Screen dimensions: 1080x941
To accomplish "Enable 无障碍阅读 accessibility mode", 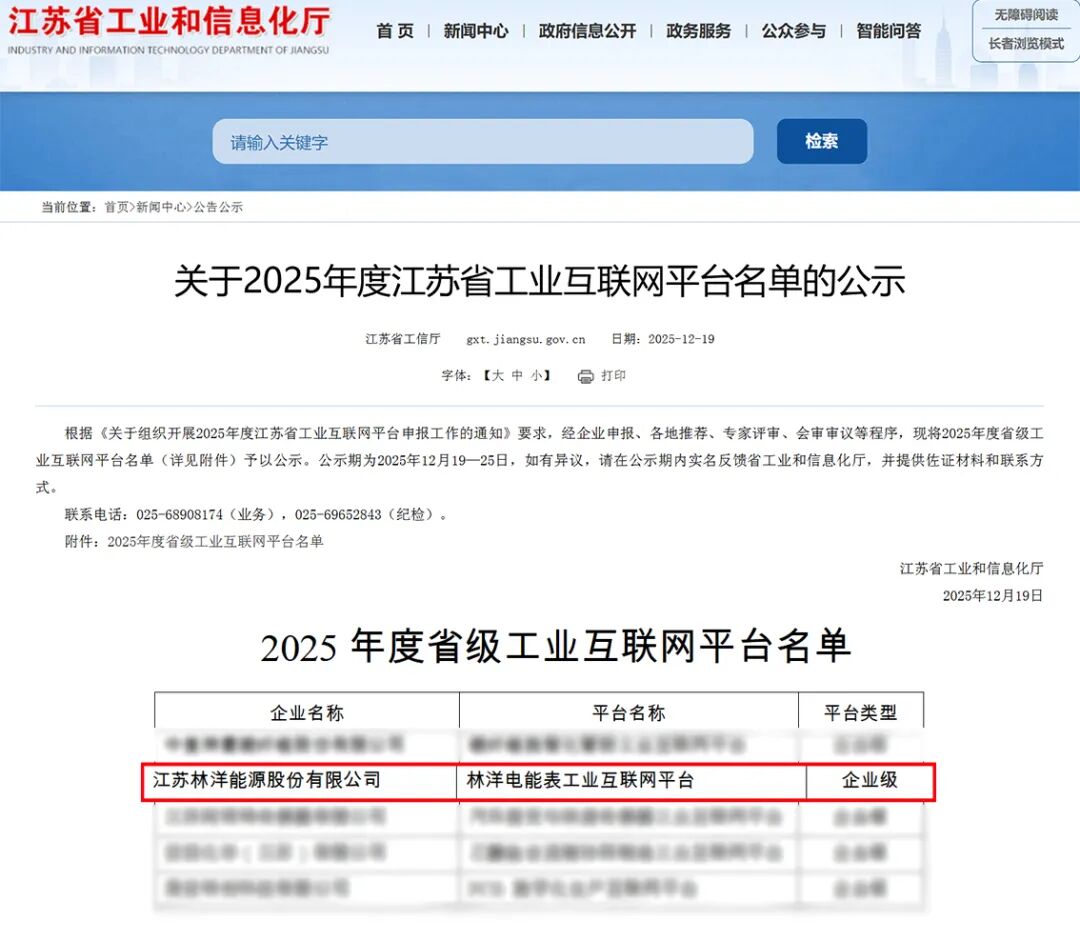I will coord(1025,15).
